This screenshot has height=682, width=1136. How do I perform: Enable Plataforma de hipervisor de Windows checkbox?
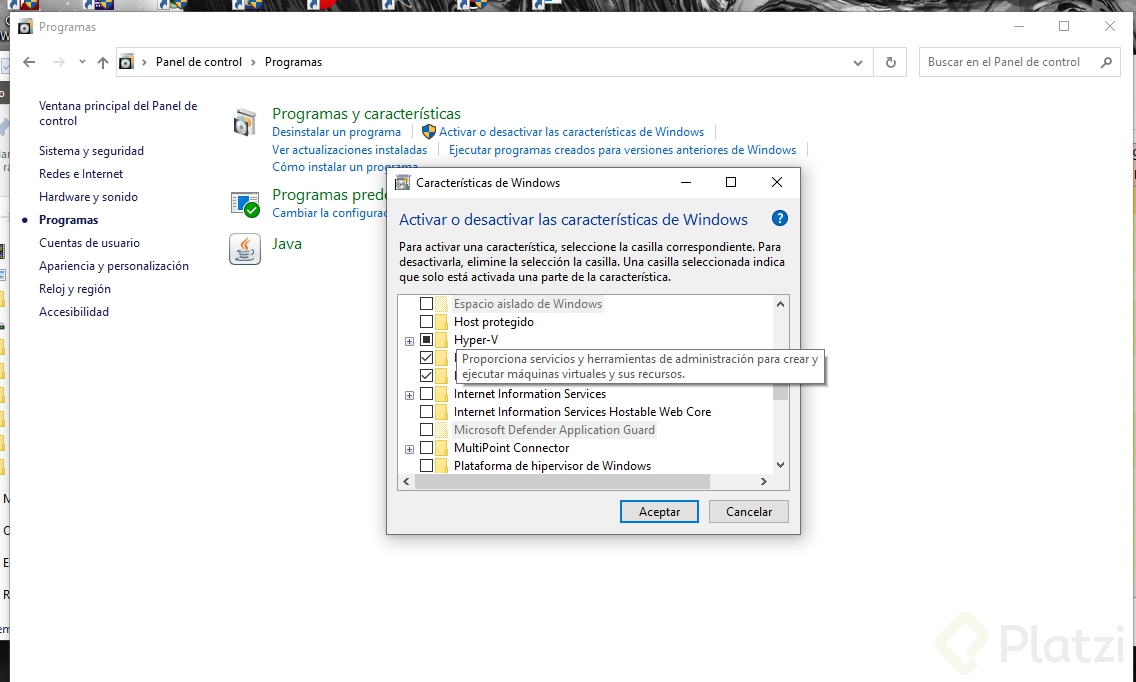(x=426, y=466)
